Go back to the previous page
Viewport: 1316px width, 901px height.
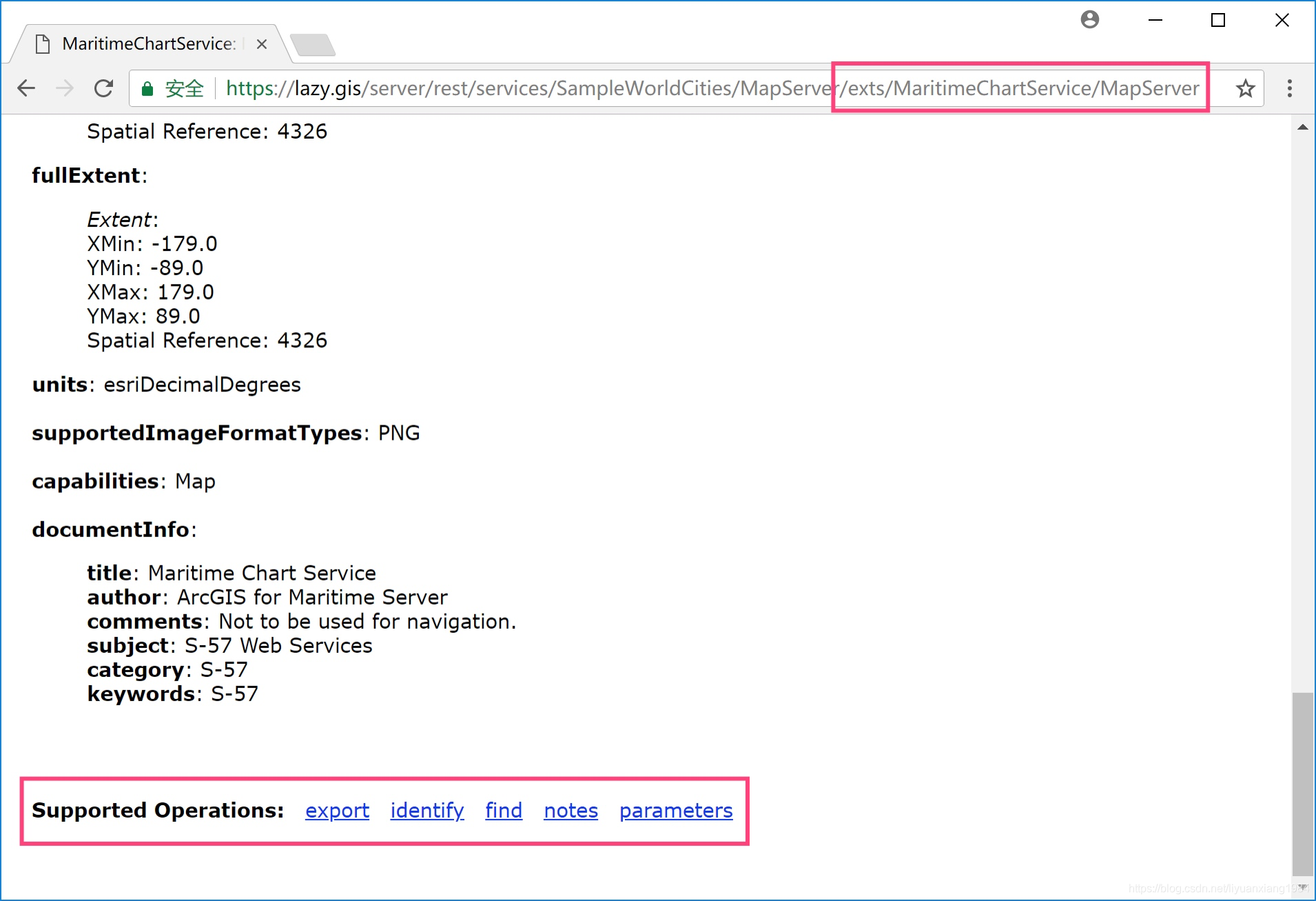(26, 88)
